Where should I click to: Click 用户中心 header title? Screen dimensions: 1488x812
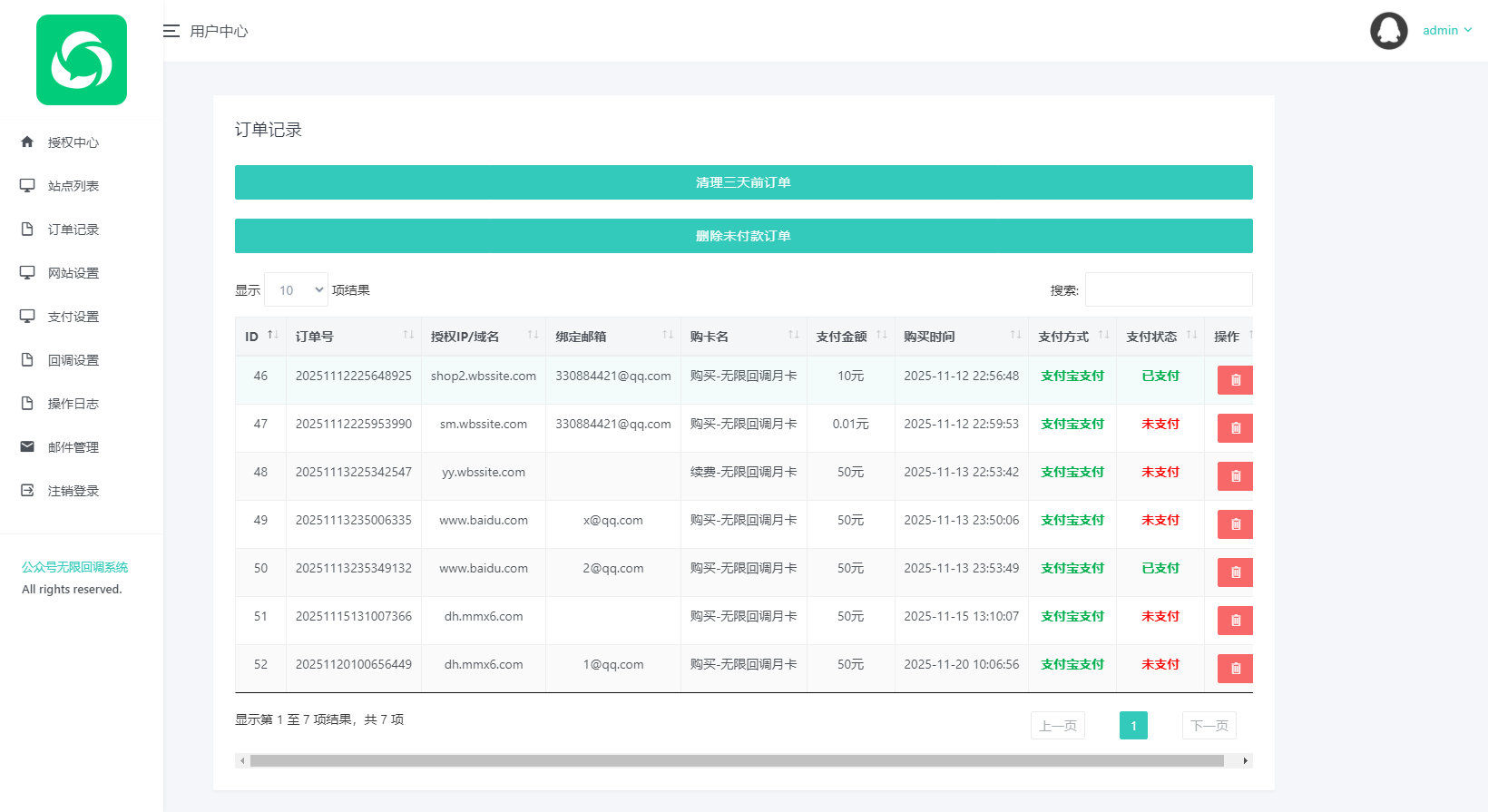(x=219, y=31)
